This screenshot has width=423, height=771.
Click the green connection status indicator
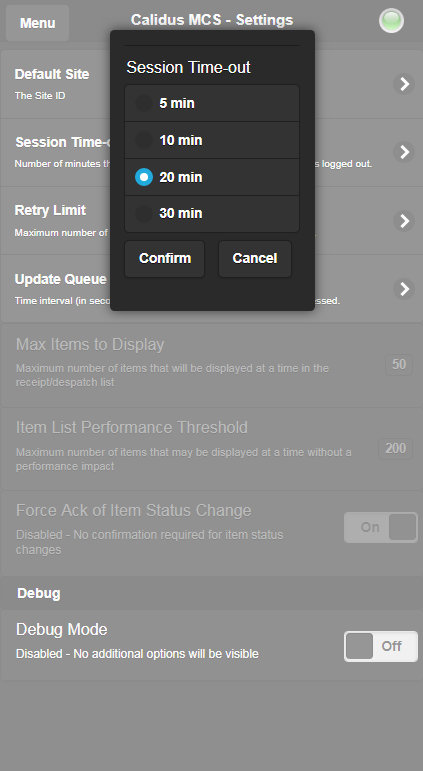(392, 21)
